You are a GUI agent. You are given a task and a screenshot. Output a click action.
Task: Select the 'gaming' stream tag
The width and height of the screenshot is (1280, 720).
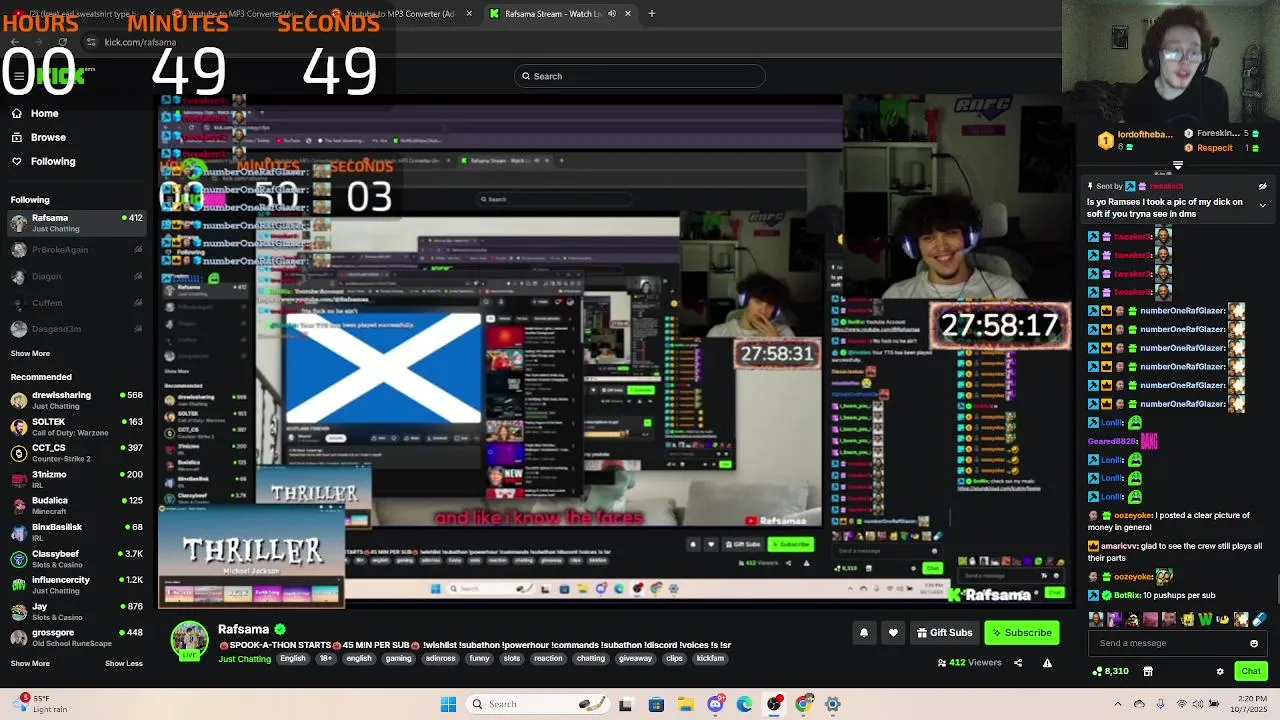tap(399, 659)
